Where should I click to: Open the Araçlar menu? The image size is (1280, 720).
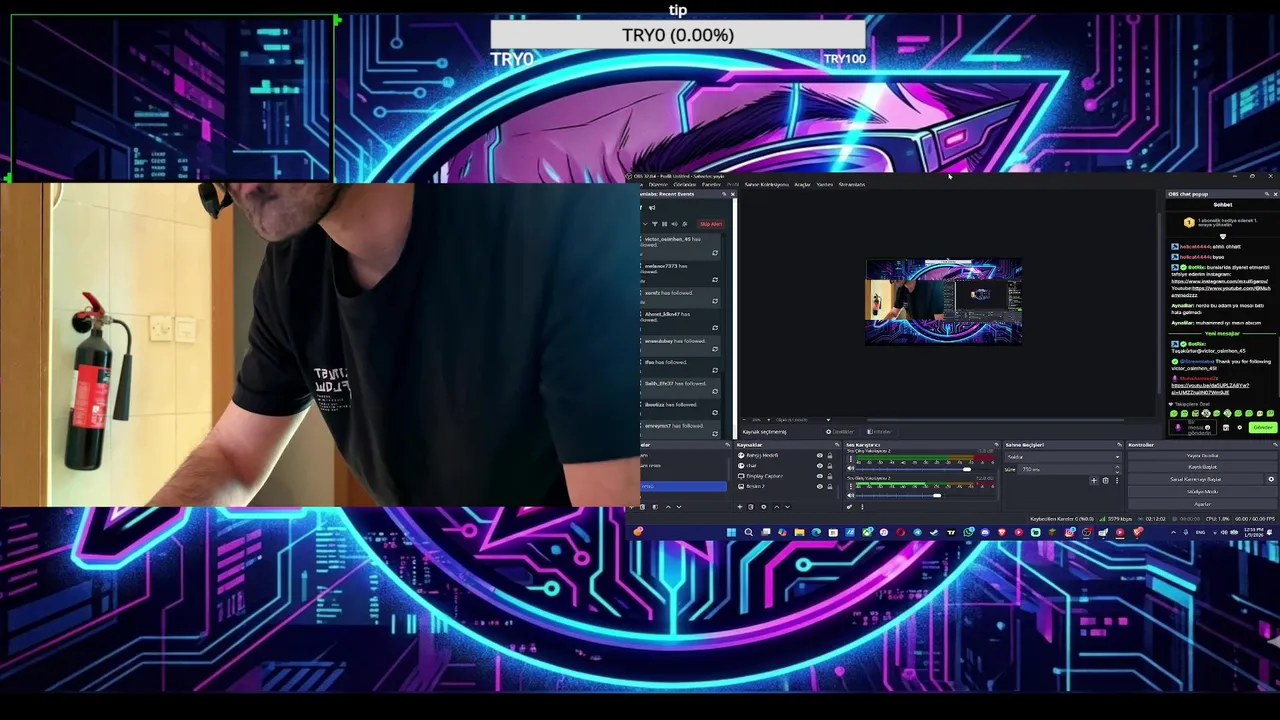point(802,184)
